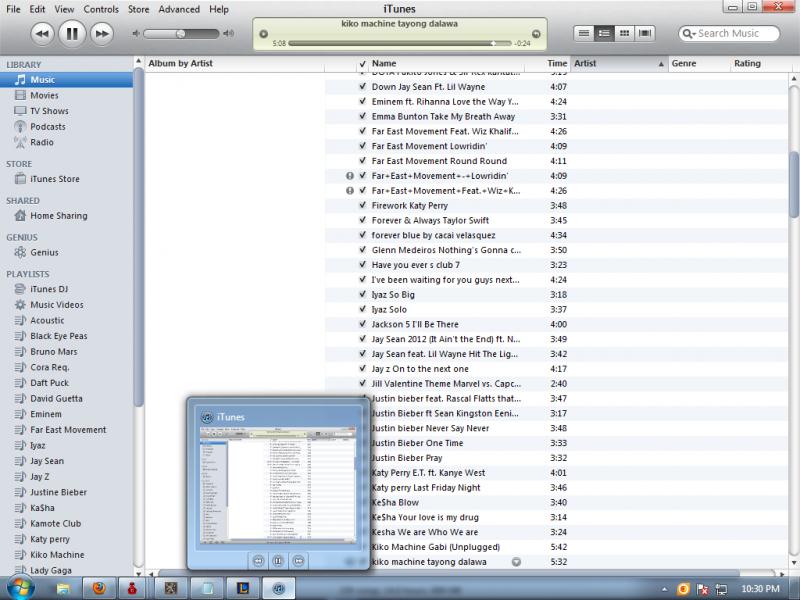Adjust the volume slider knob
The height and width of the screenshot is (600, 800).
[181, 33]
